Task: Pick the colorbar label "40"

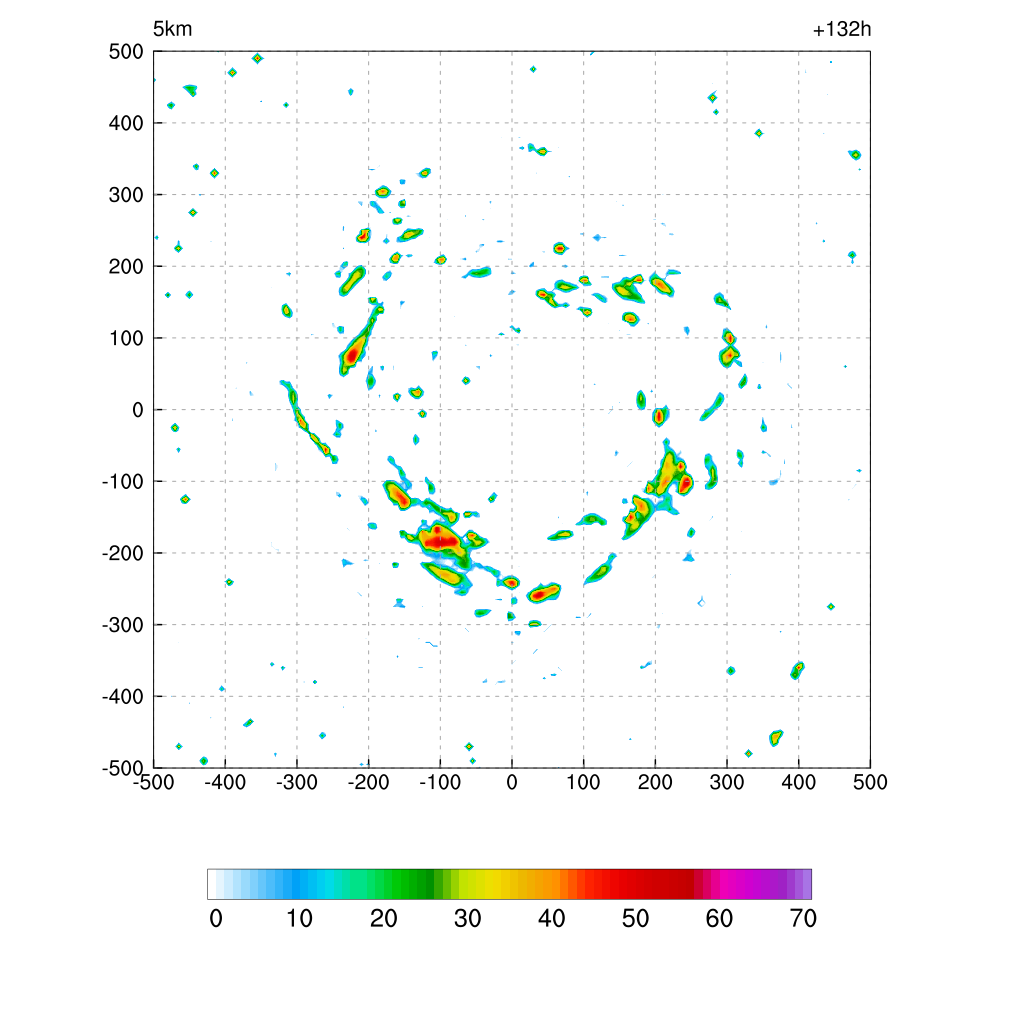Action: click(x=551, y=919)
